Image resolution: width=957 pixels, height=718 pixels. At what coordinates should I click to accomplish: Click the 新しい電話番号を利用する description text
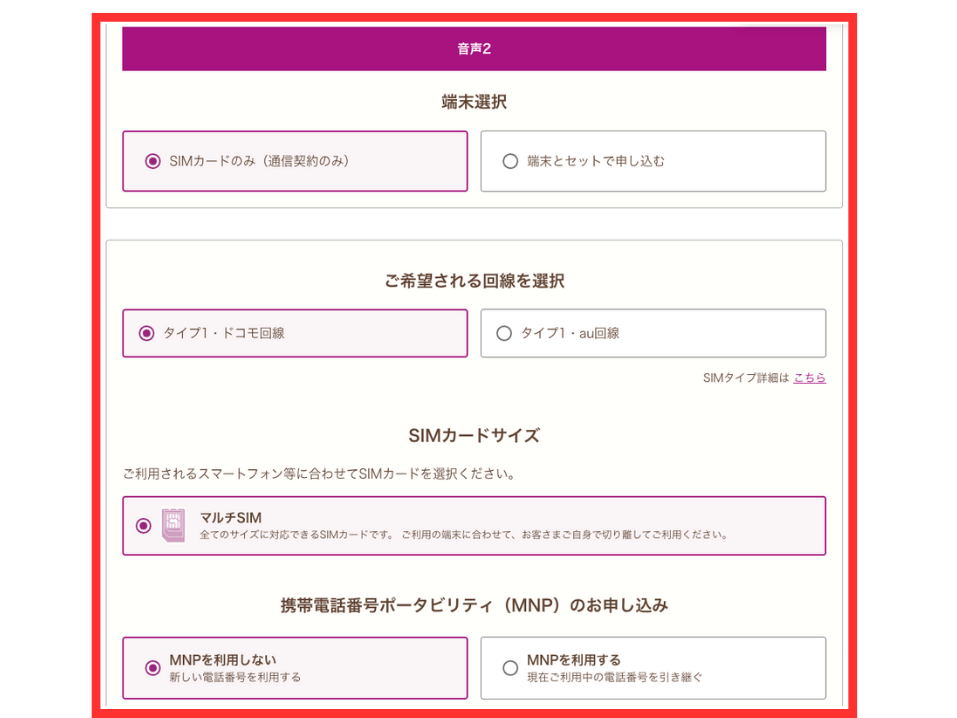pos(235,677)
